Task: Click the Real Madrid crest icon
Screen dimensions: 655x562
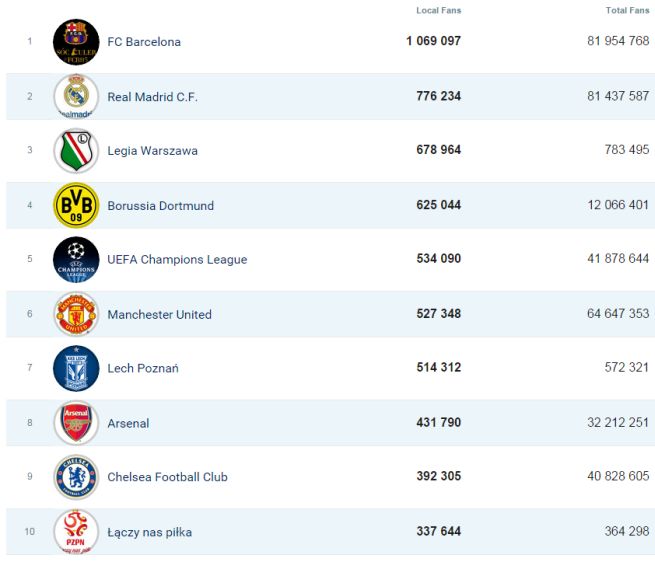Action: click(76, 97)
